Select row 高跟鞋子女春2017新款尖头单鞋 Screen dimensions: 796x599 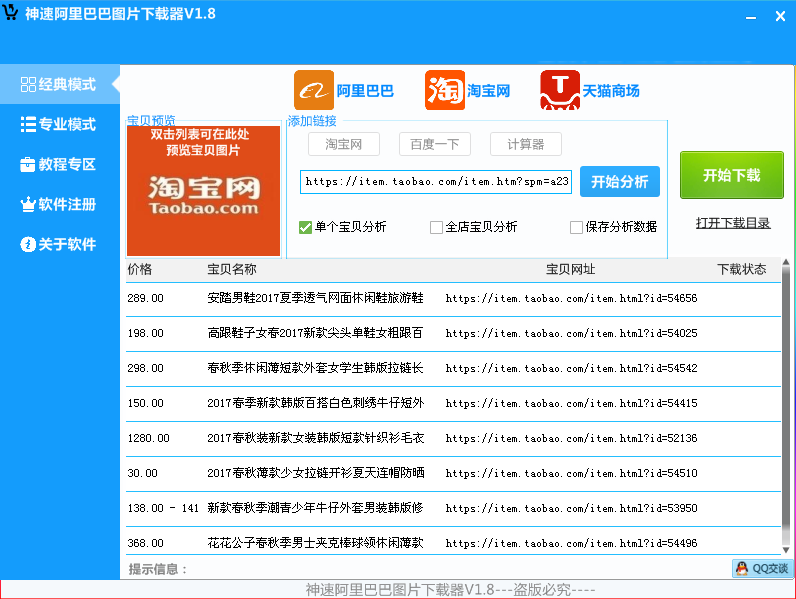pos(453,334)
